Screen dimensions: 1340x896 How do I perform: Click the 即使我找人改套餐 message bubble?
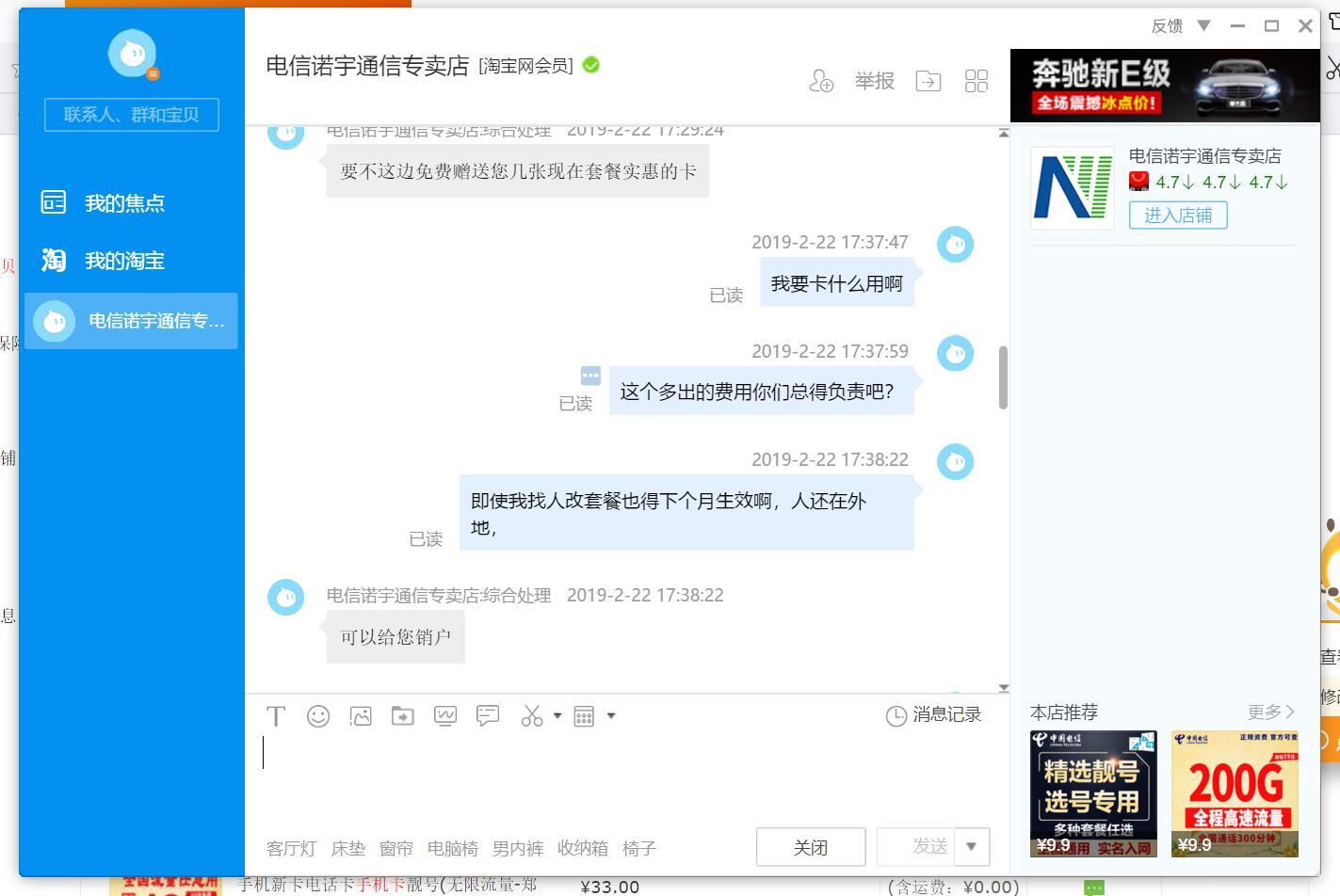[x=686, y=513]
